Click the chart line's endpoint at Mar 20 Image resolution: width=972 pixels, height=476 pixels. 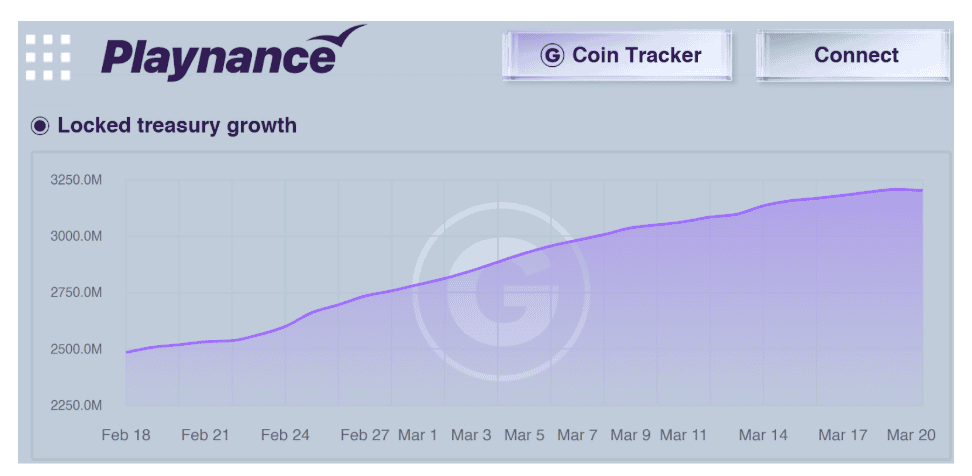click(x=921, y=190)
